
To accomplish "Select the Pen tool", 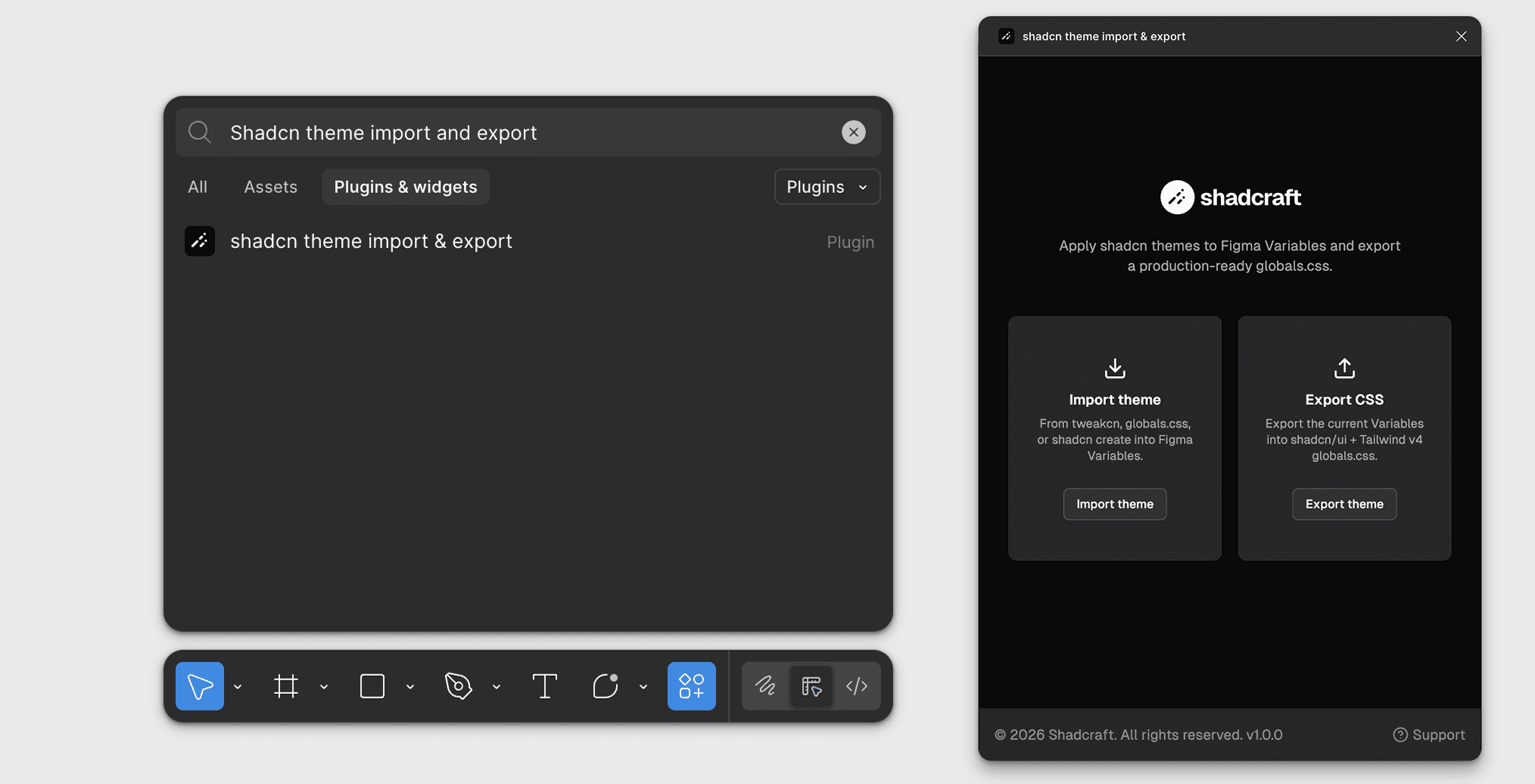I will pyautogui.click(x=459, y=686).
